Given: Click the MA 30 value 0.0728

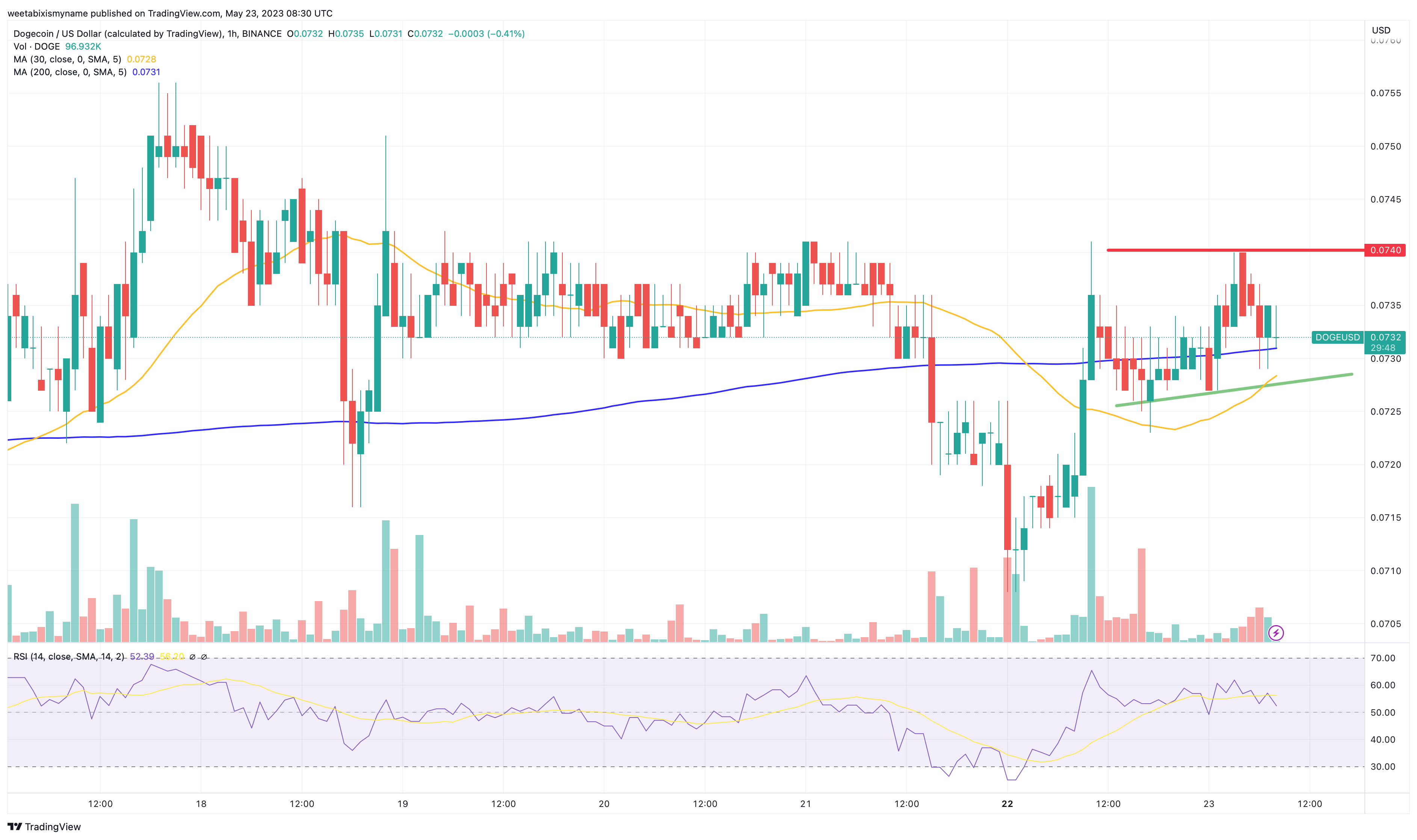Looking at the screenshot, I should tap(142, 59).
